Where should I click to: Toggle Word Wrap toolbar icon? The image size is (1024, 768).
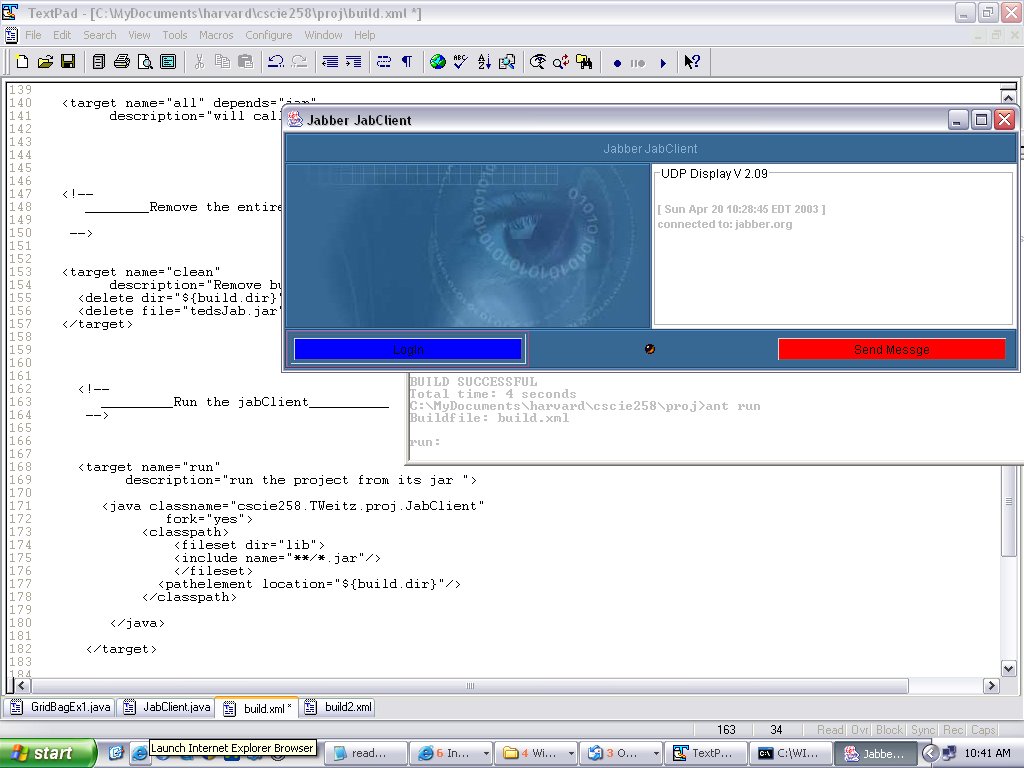(384, 62)
